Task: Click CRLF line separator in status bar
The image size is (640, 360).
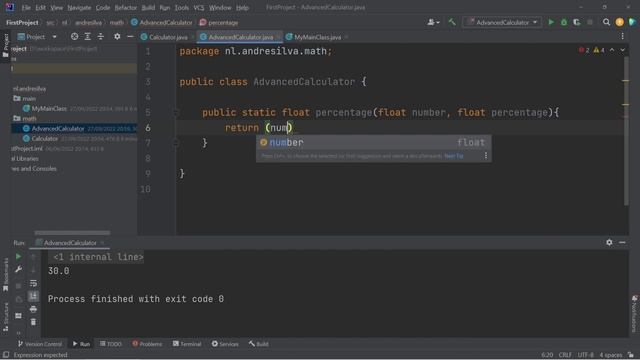Action: click(x=565, y=355)
